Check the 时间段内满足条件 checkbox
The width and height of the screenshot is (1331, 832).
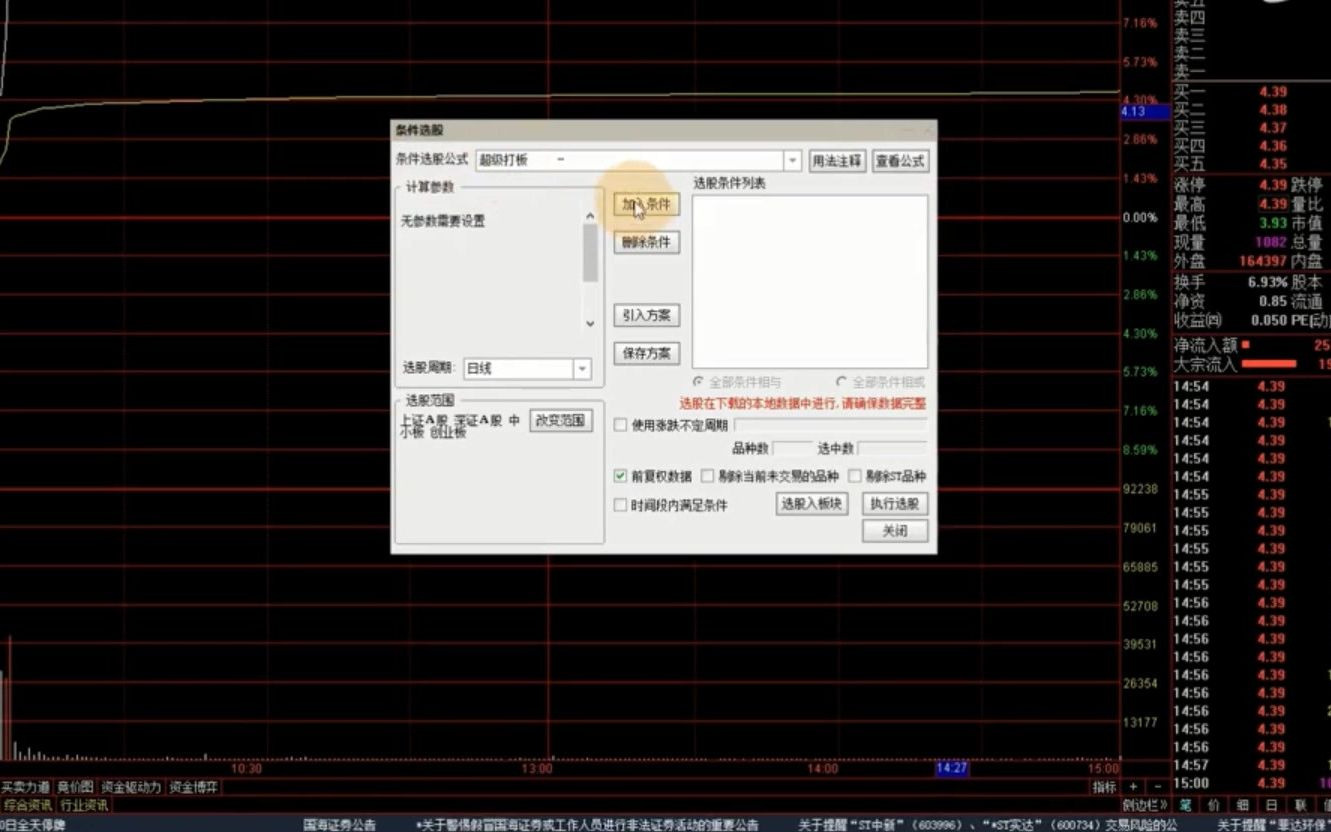[x=620, y=505]
